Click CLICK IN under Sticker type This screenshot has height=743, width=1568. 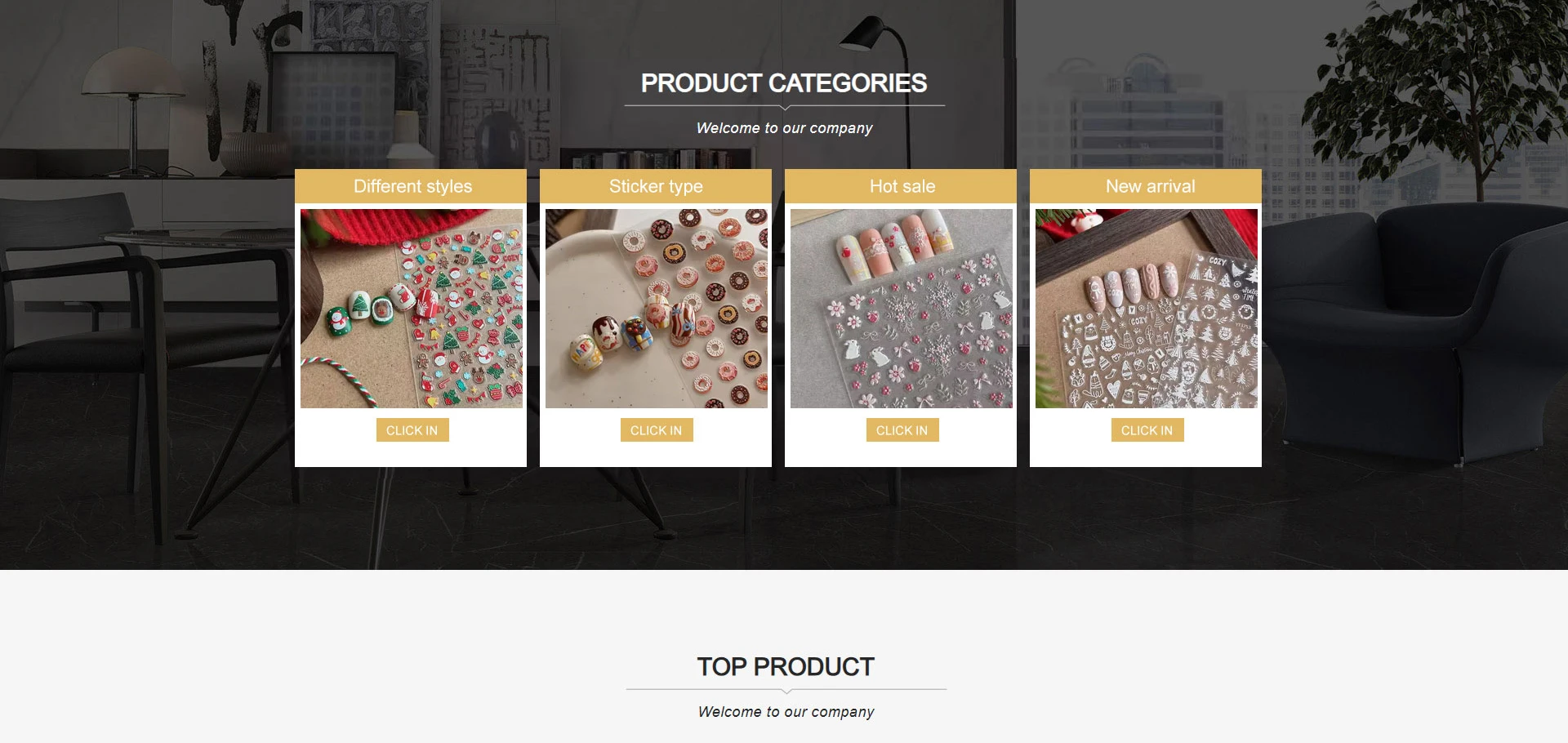pyautogui.click(x=657, y=430)
